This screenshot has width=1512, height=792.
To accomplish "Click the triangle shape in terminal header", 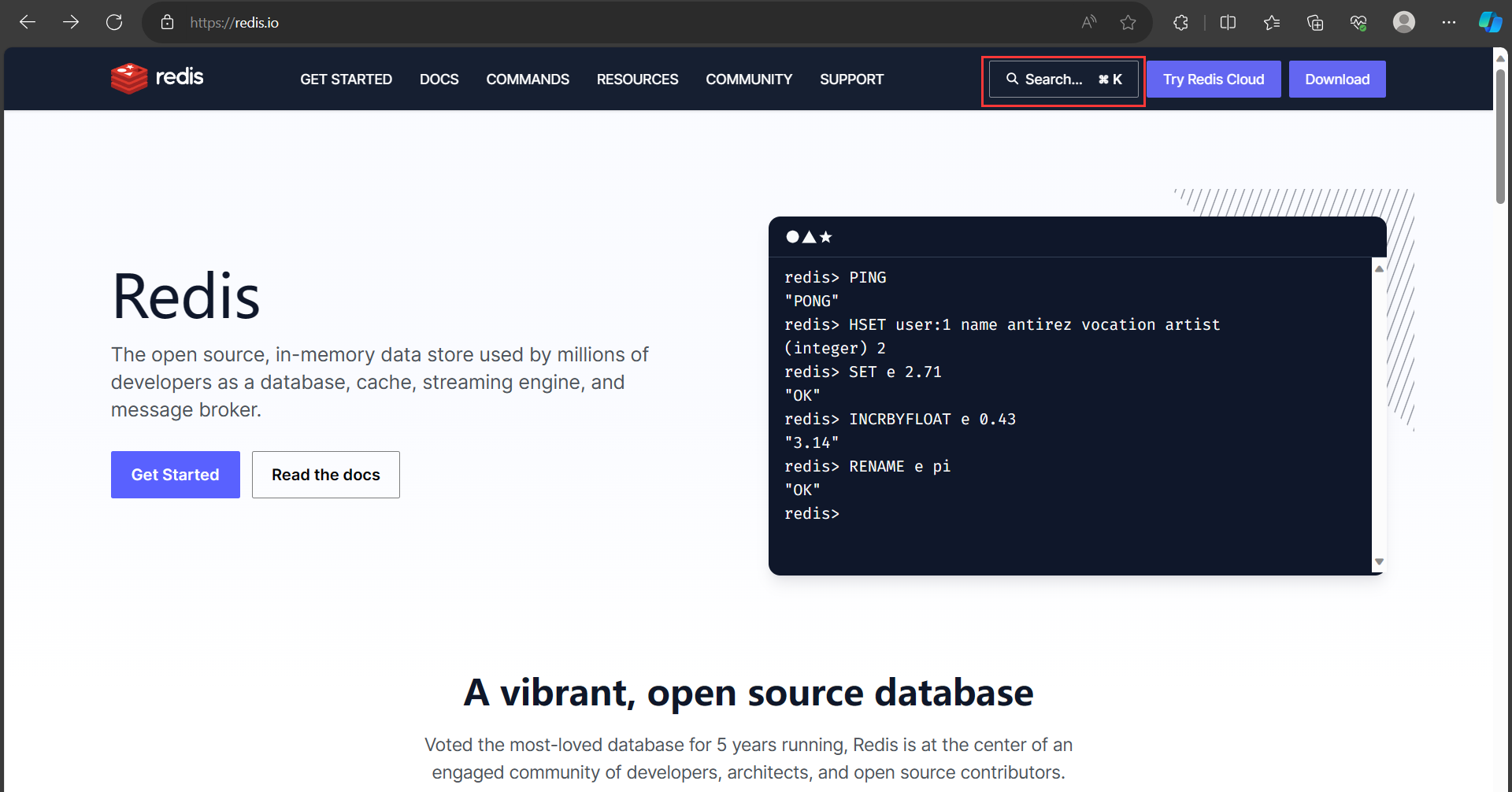I will 809,237.
